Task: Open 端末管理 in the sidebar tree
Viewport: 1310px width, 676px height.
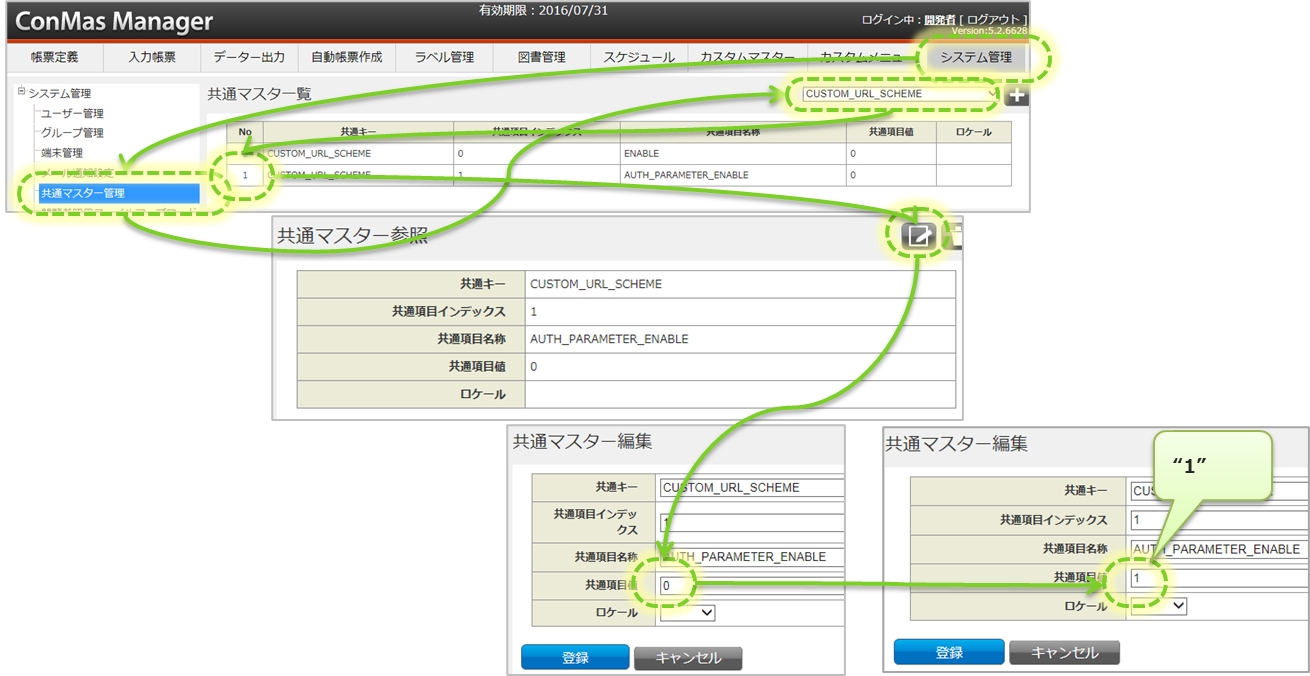Action: click(62, 153)
